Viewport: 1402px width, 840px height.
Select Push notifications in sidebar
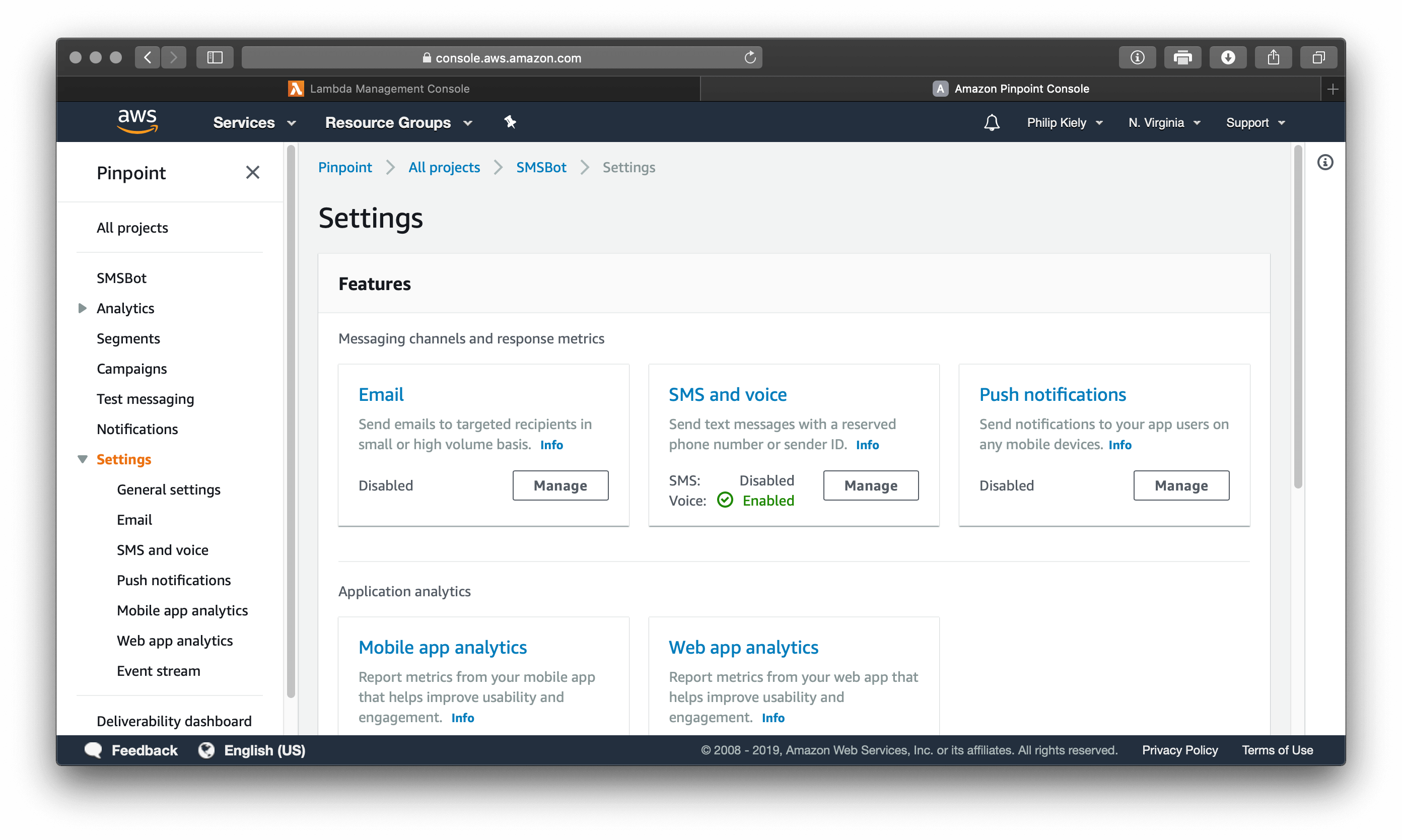[x=173, y=580]
